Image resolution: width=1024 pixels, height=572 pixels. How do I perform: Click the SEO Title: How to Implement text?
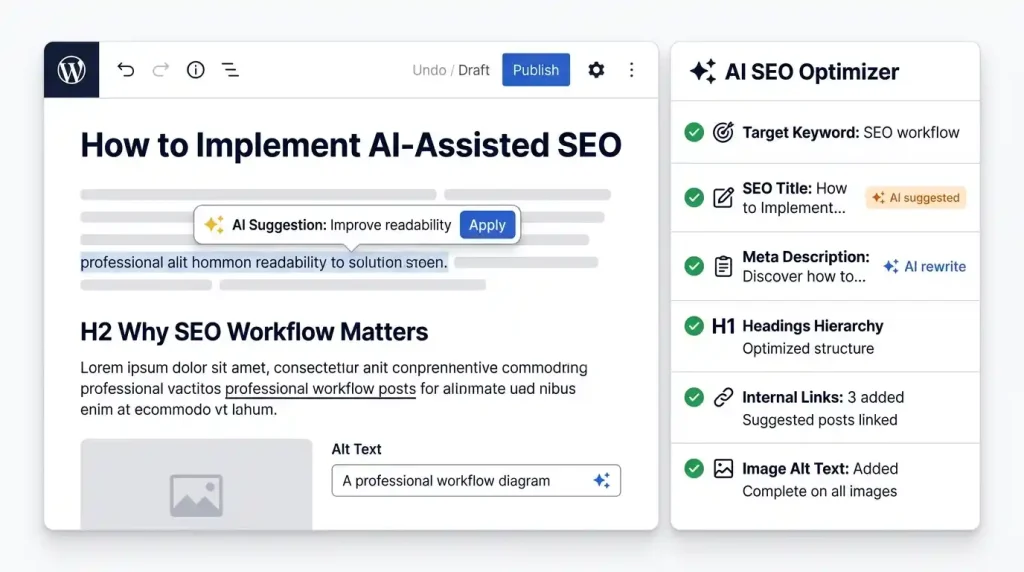click(x=795, y=198)
